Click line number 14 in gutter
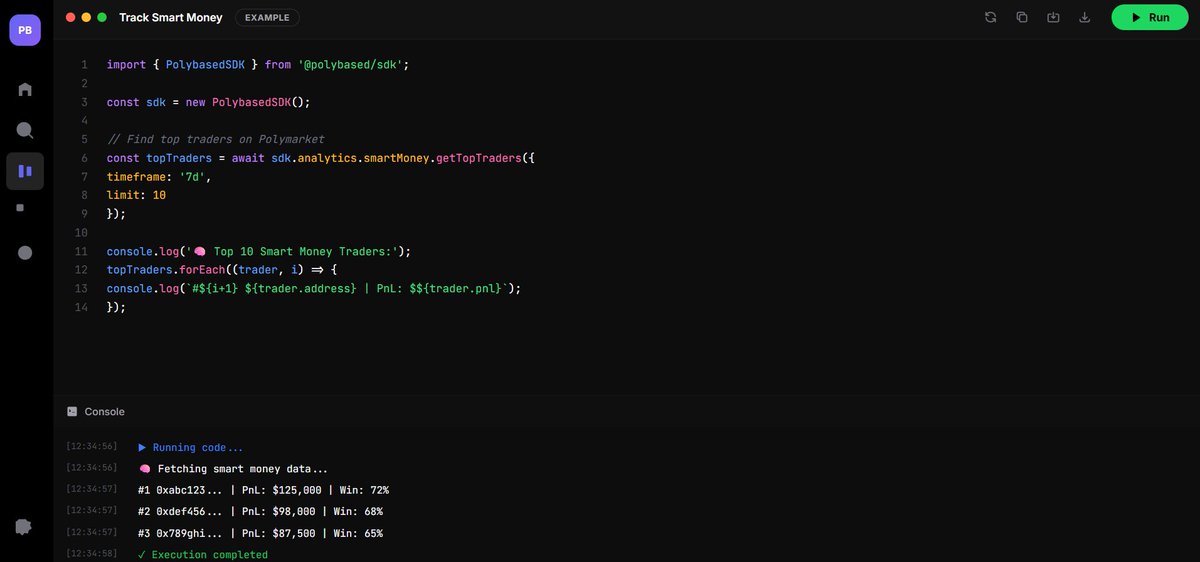The height and width of the screenshot is (562, 1200). (81, 307)
